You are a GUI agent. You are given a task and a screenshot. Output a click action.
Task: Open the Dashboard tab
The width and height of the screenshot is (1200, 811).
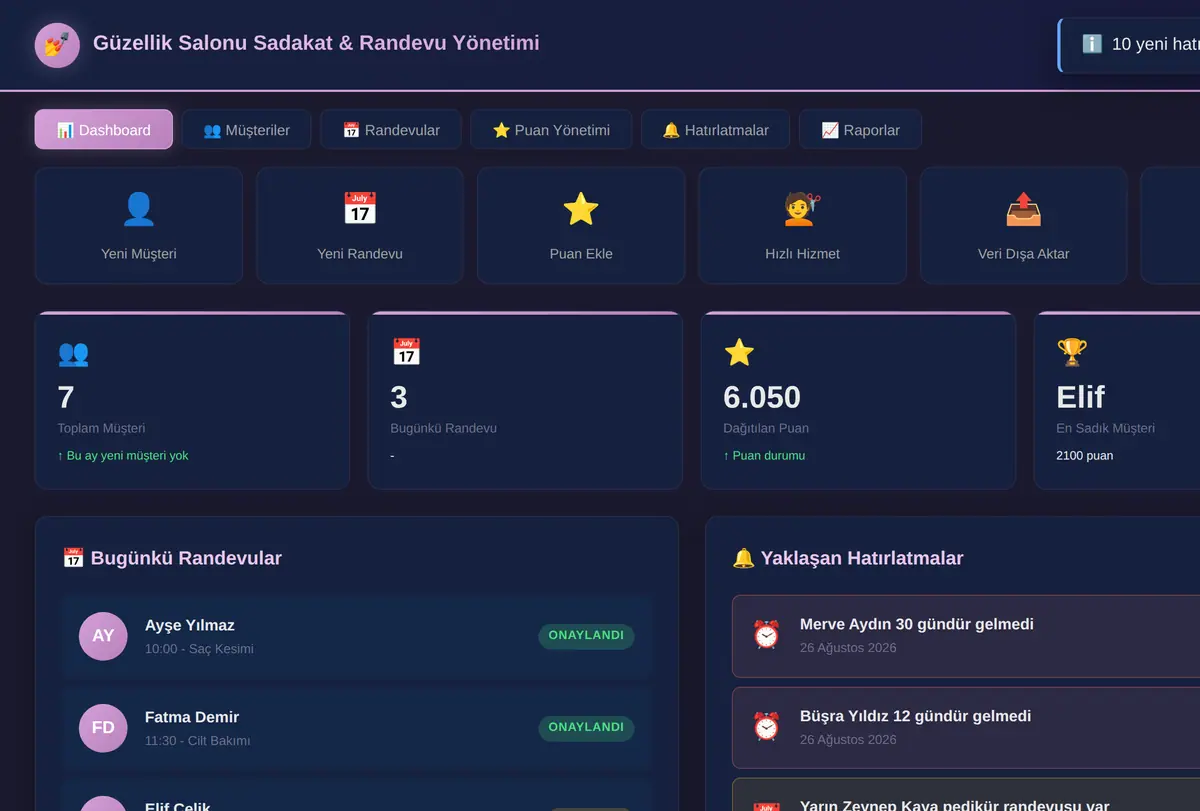104,129
